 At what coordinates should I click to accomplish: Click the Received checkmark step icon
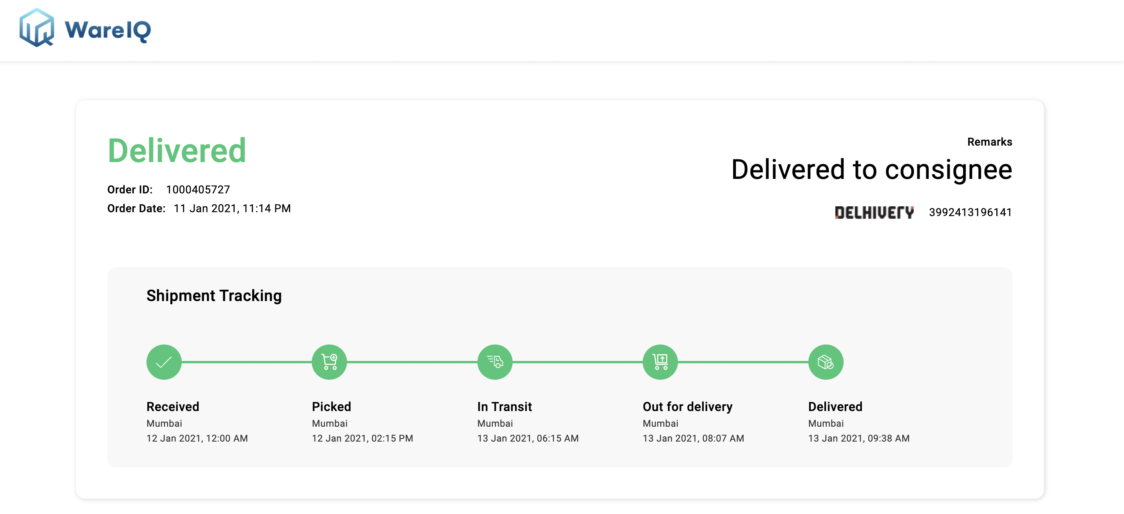coord(164,362)
